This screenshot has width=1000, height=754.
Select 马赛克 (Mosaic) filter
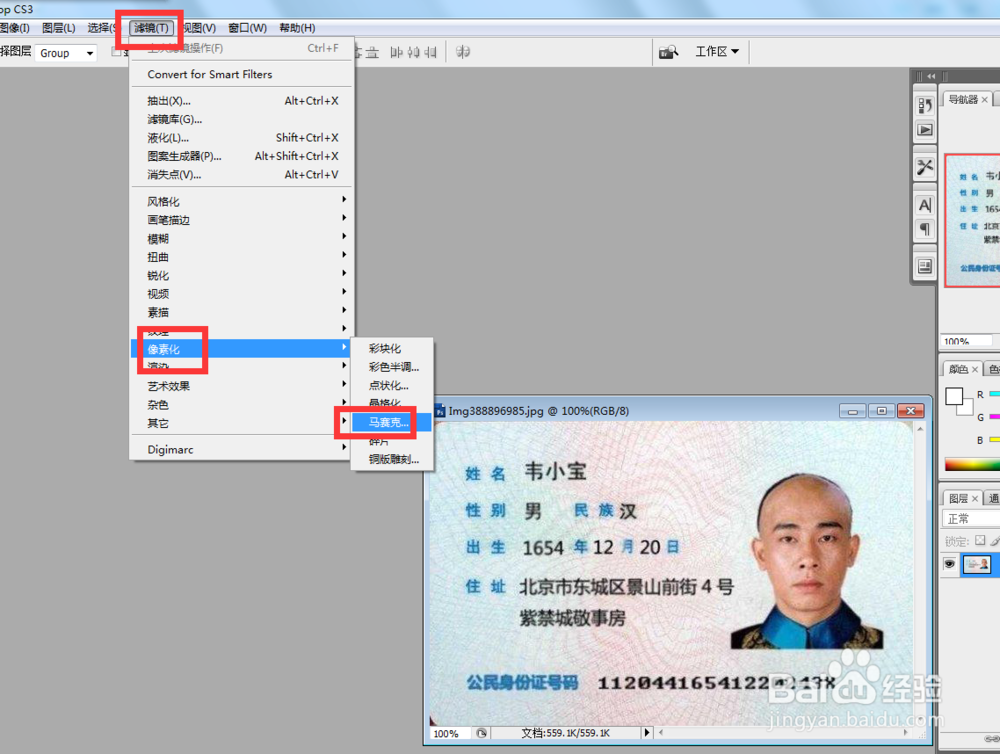pyautogui.click(x=392, y=422)
